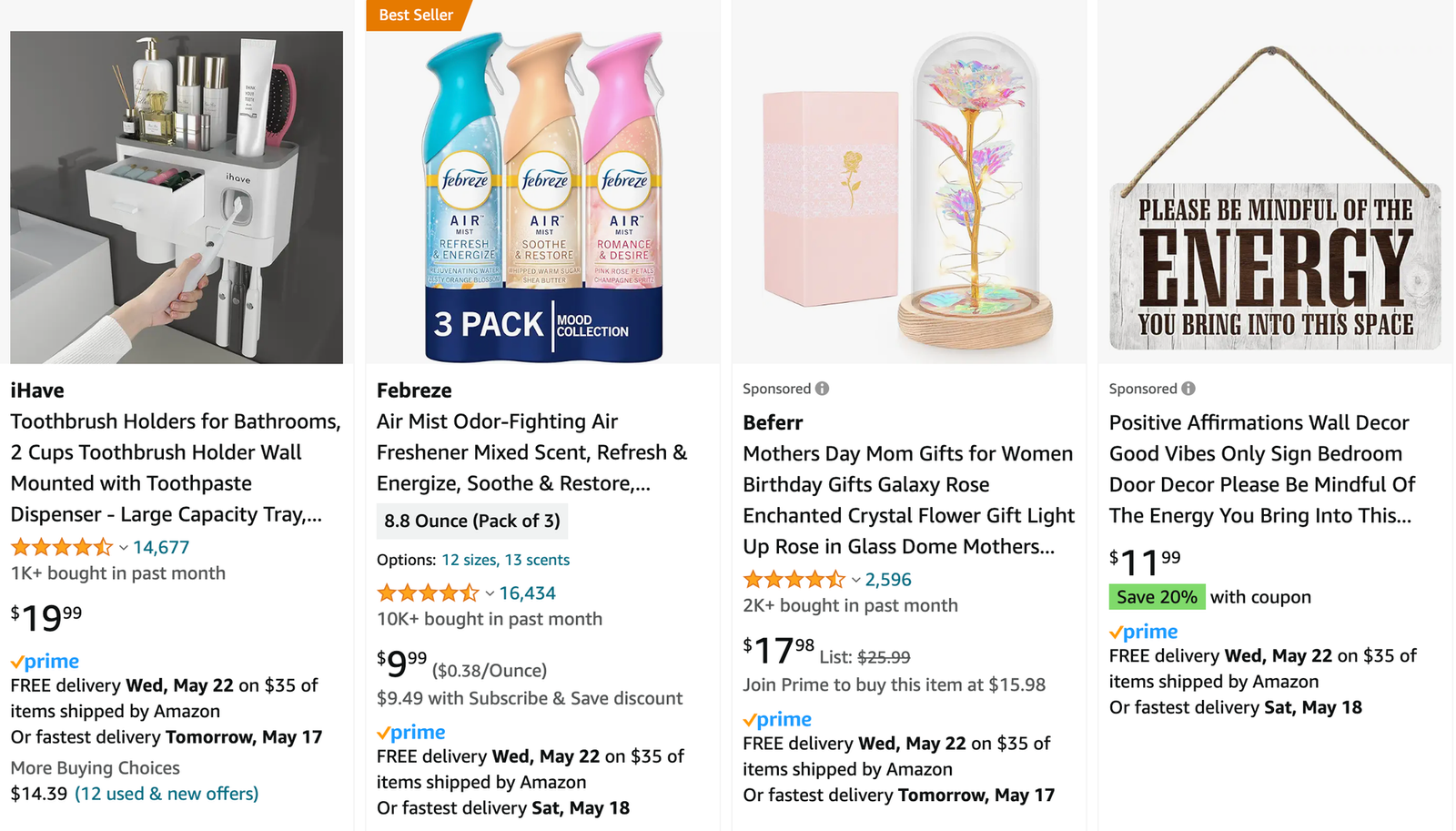Open the "12 sizes, 13 scents" options link
The image size is (1456, 831).
tap(506, 560)
